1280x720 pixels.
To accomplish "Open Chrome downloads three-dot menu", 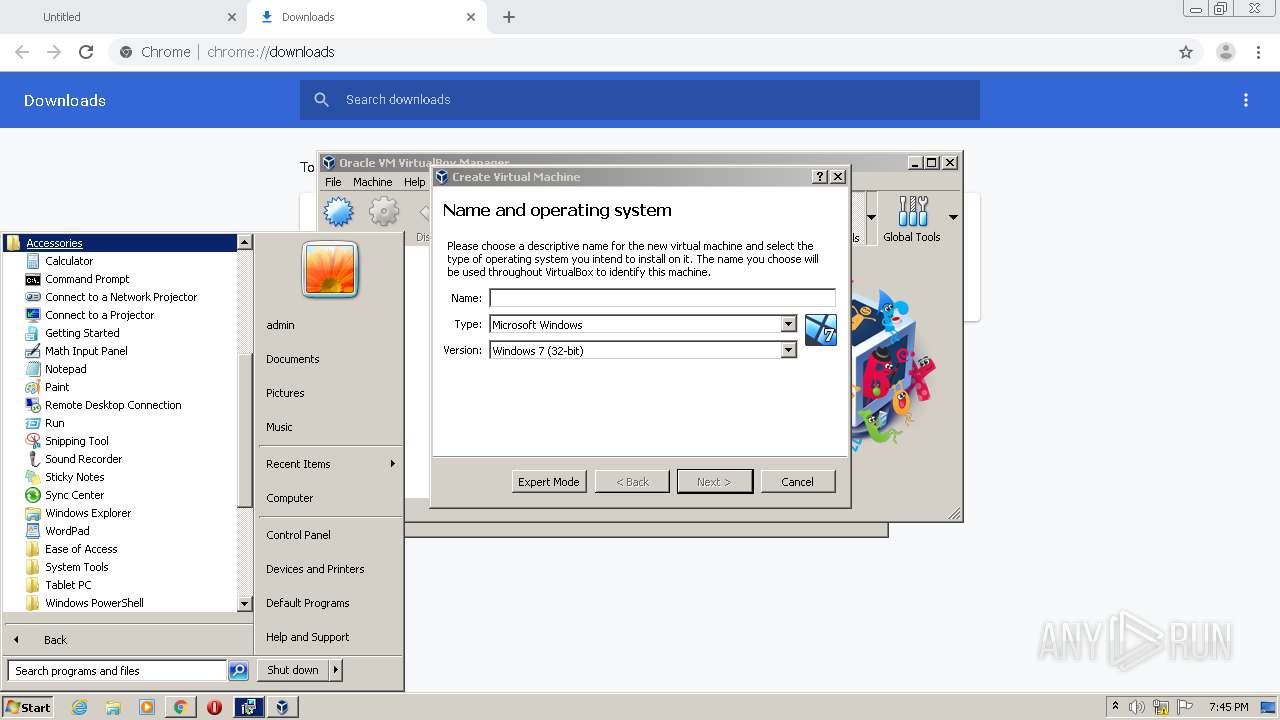I will [x=1246, y=100].
